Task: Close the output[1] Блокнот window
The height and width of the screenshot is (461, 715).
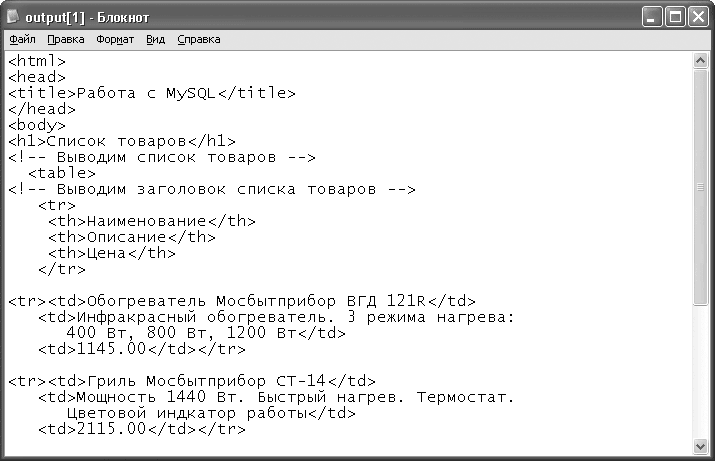Action: [x=698, y=17]
